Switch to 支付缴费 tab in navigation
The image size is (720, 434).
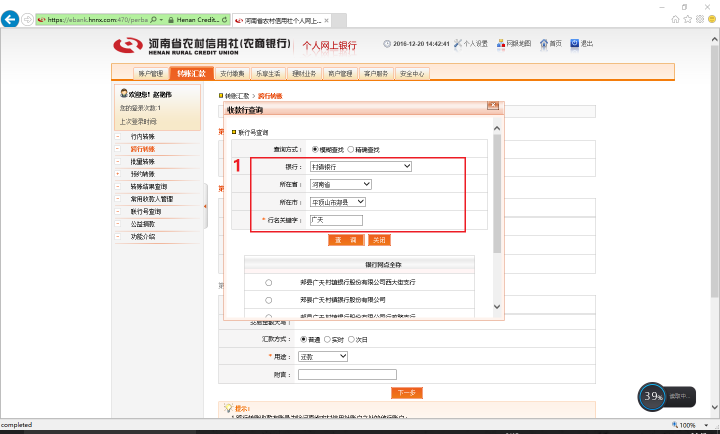click(233, 73)
